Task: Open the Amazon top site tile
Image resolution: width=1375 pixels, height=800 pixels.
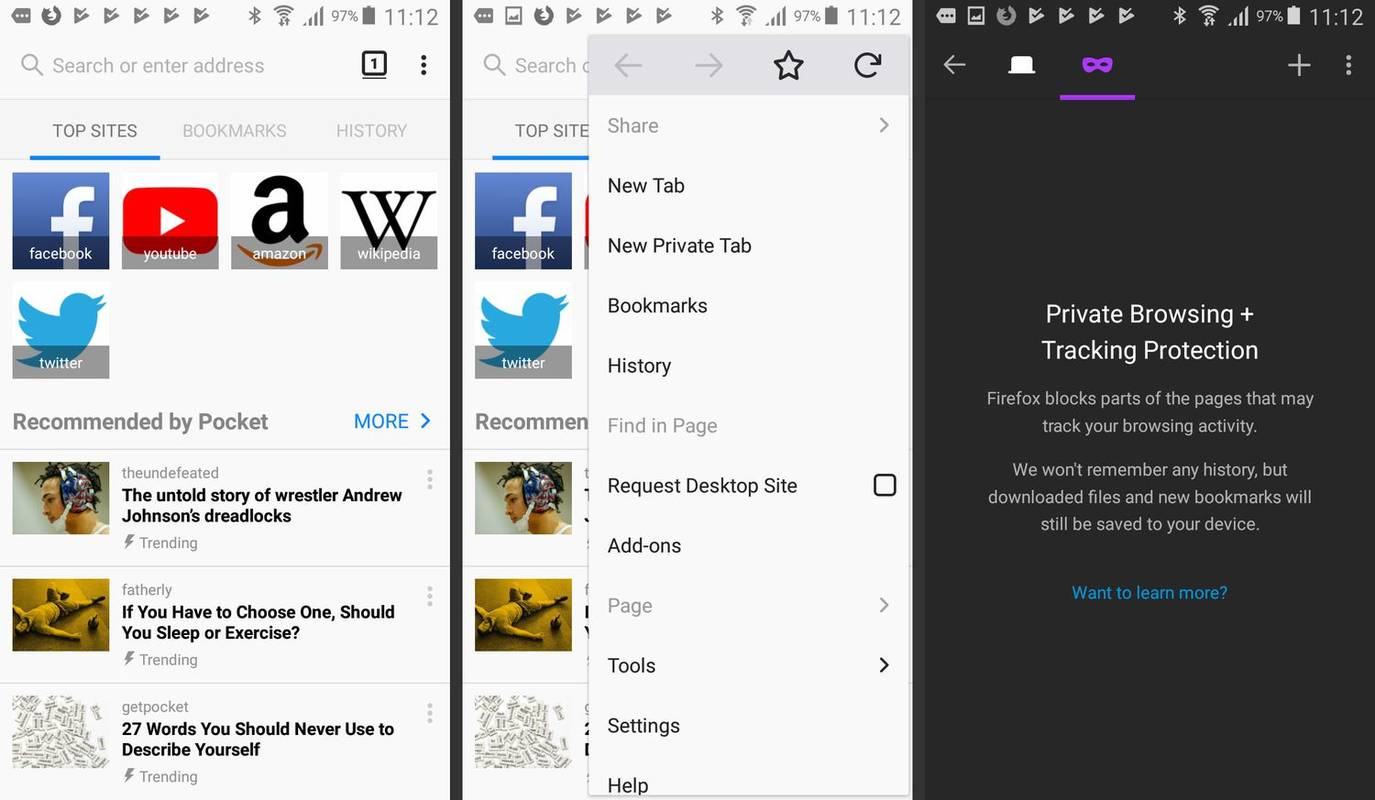Action: click(279, 221)
